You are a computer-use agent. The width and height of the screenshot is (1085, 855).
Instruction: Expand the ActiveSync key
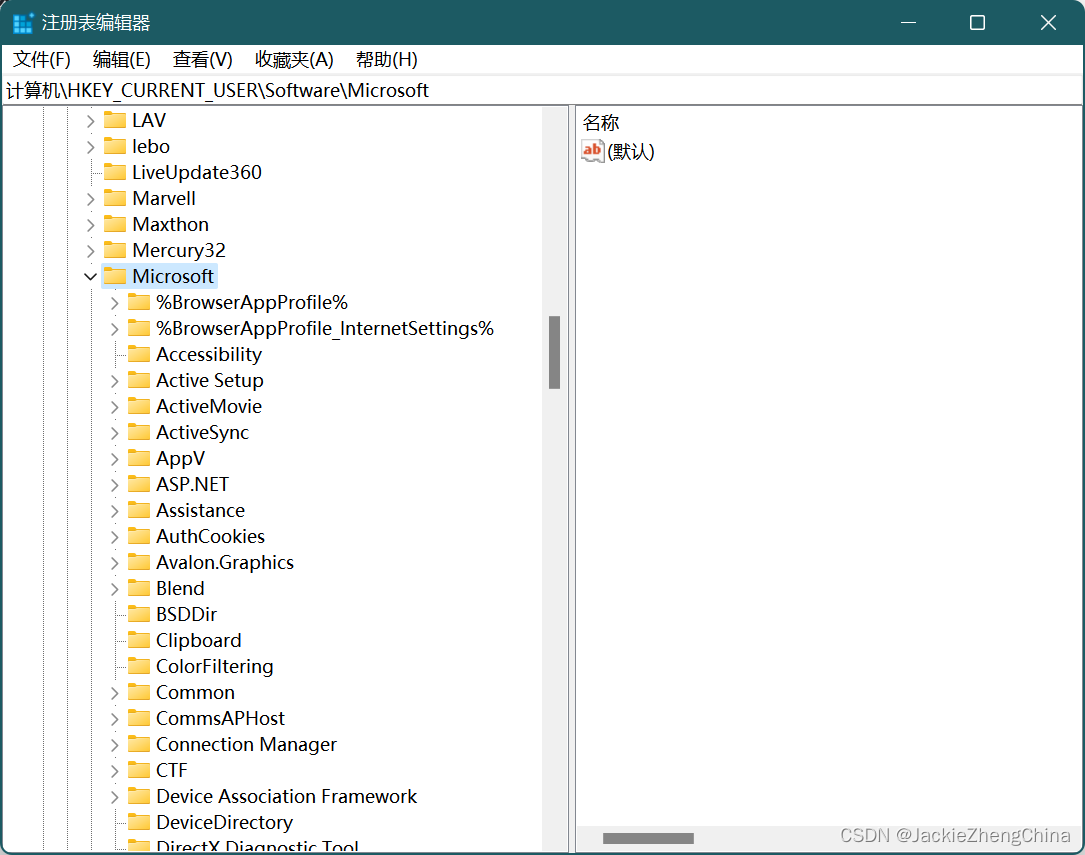(114, 433)
